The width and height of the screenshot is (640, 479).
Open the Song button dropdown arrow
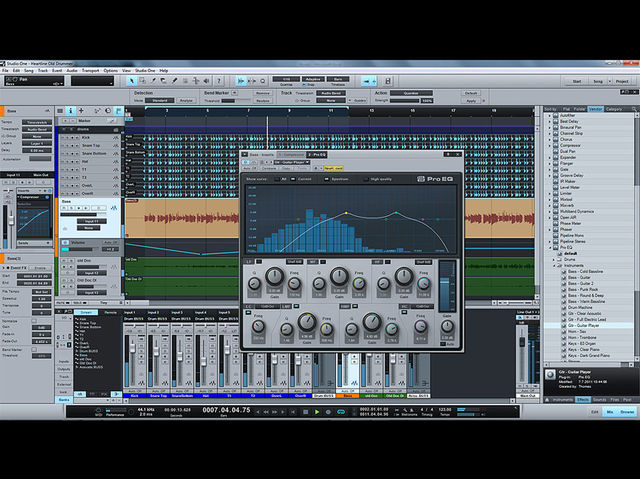610,81
